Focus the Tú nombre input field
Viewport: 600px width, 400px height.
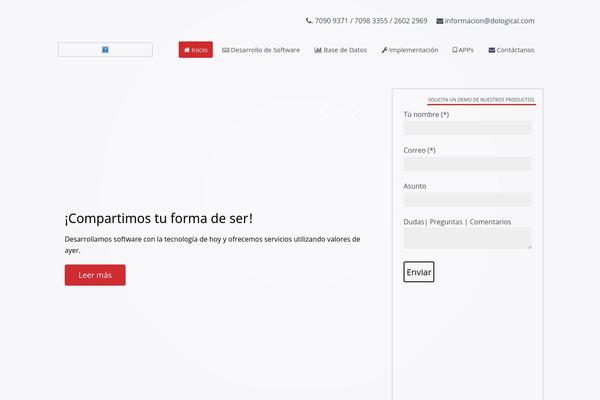click(x=468, y=128)
